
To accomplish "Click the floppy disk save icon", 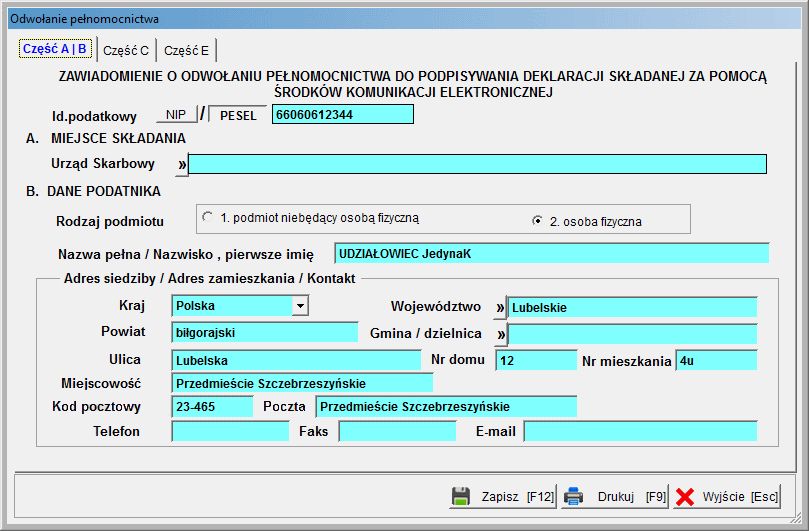I will coord(461,496).
